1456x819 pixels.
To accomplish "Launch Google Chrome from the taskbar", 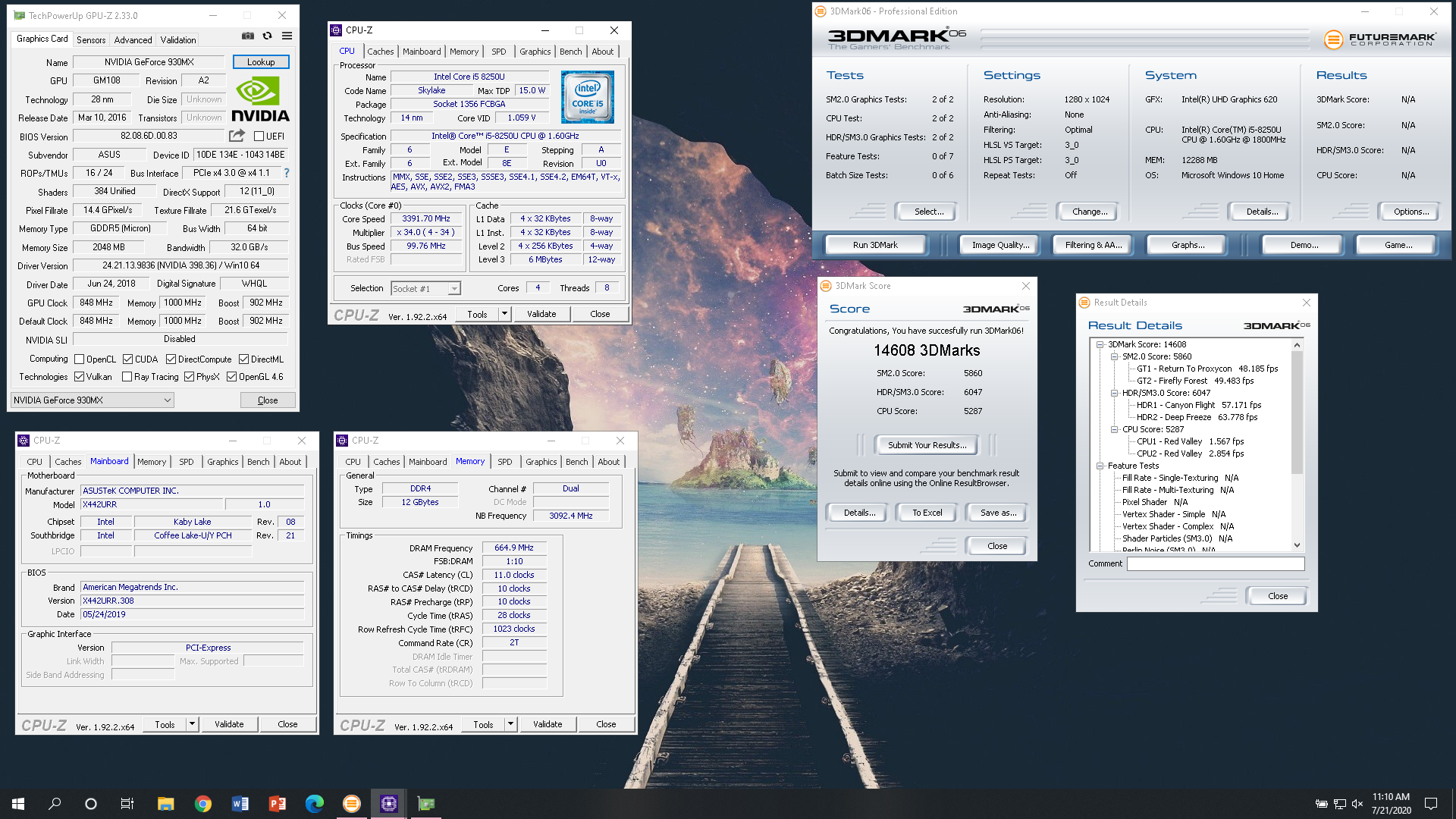I will point(202,804).
